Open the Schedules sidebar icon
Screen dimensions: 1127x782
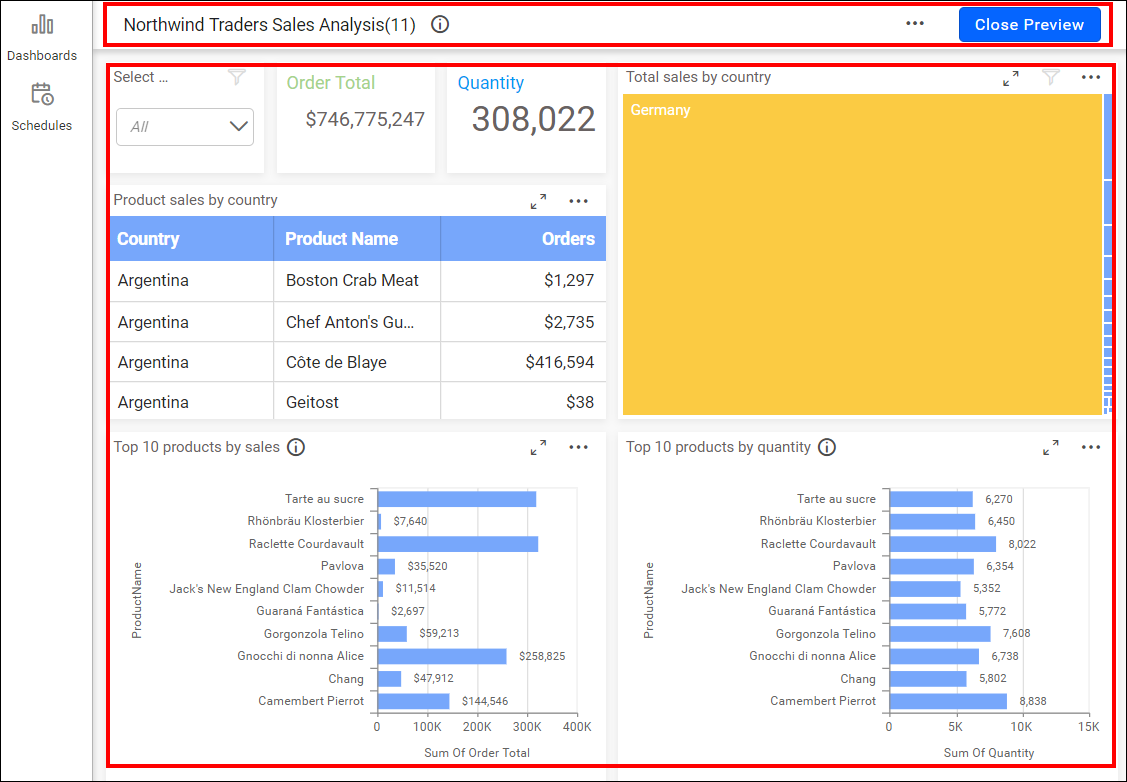tap(42, 95)
